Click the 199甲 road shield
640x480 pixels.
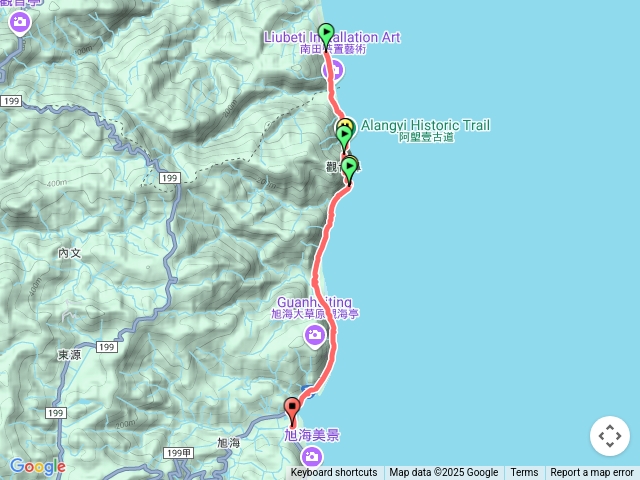178,453
